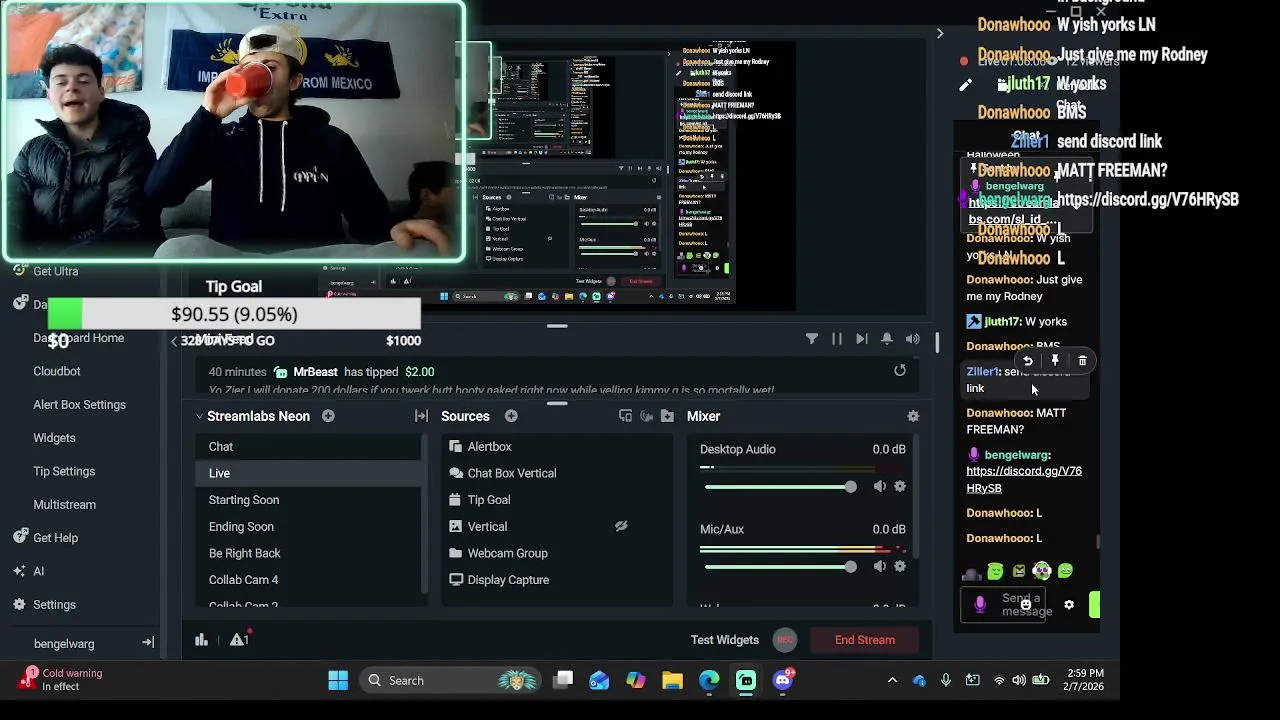This screenshot has height=720, width=1280.
Task: Reply to Ziller1's chat message
Action: pos(1027,361)
